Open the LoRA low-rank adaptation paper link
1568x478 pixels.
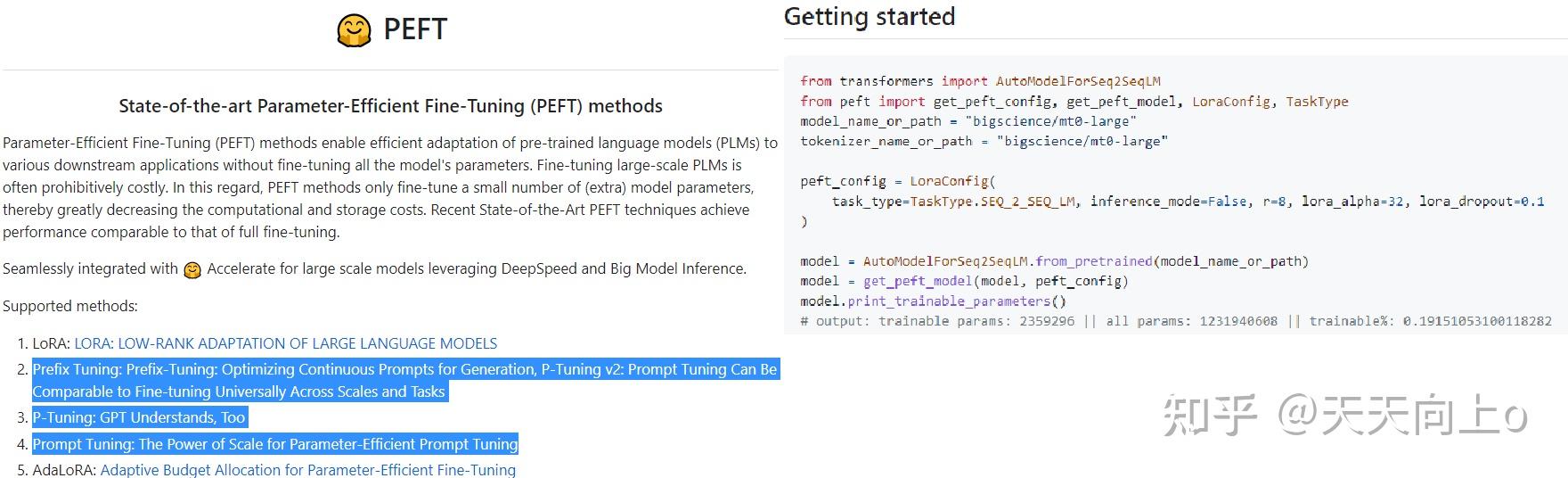click(285, 343)
